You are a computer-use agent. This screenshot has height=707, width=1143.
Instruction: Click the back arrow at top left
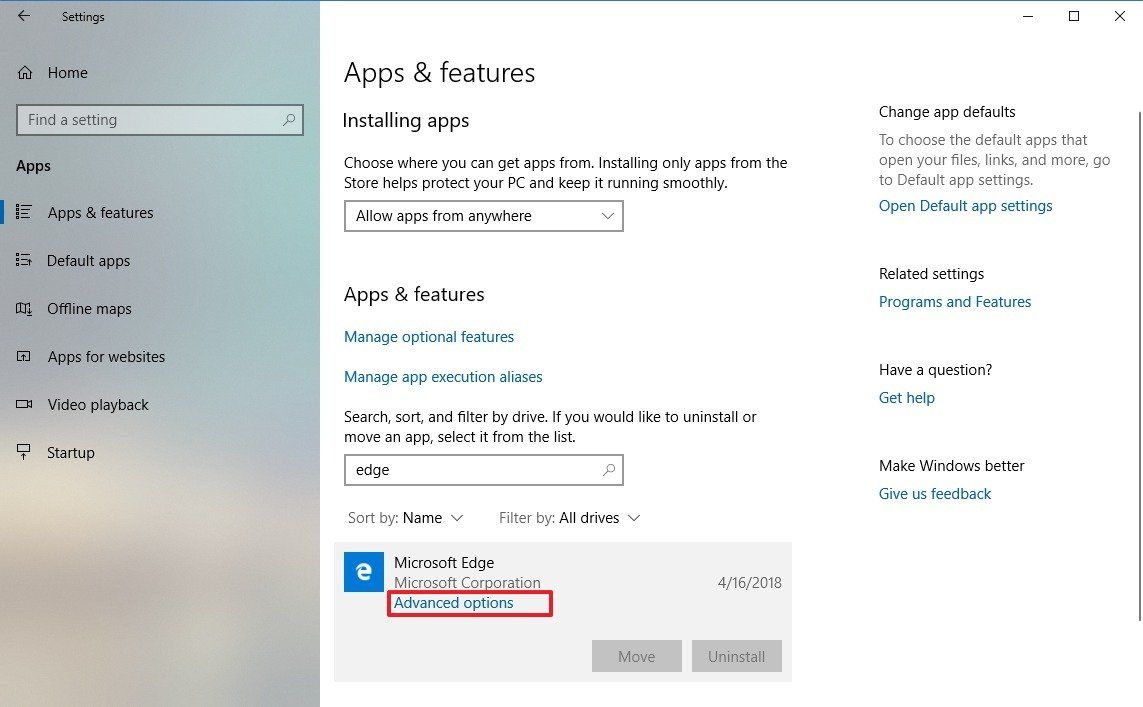pyautogui.click(x=23, y=16)
